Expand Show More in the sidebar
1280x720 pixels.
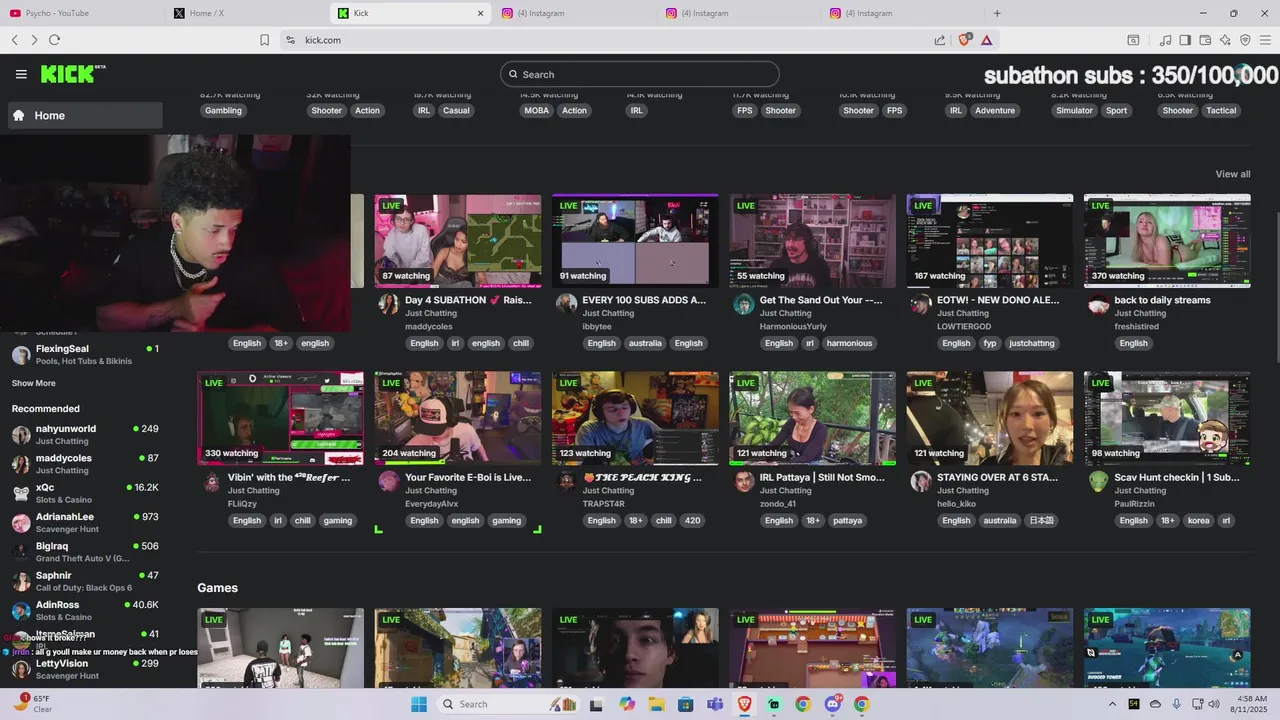click(x=34, y=383)
